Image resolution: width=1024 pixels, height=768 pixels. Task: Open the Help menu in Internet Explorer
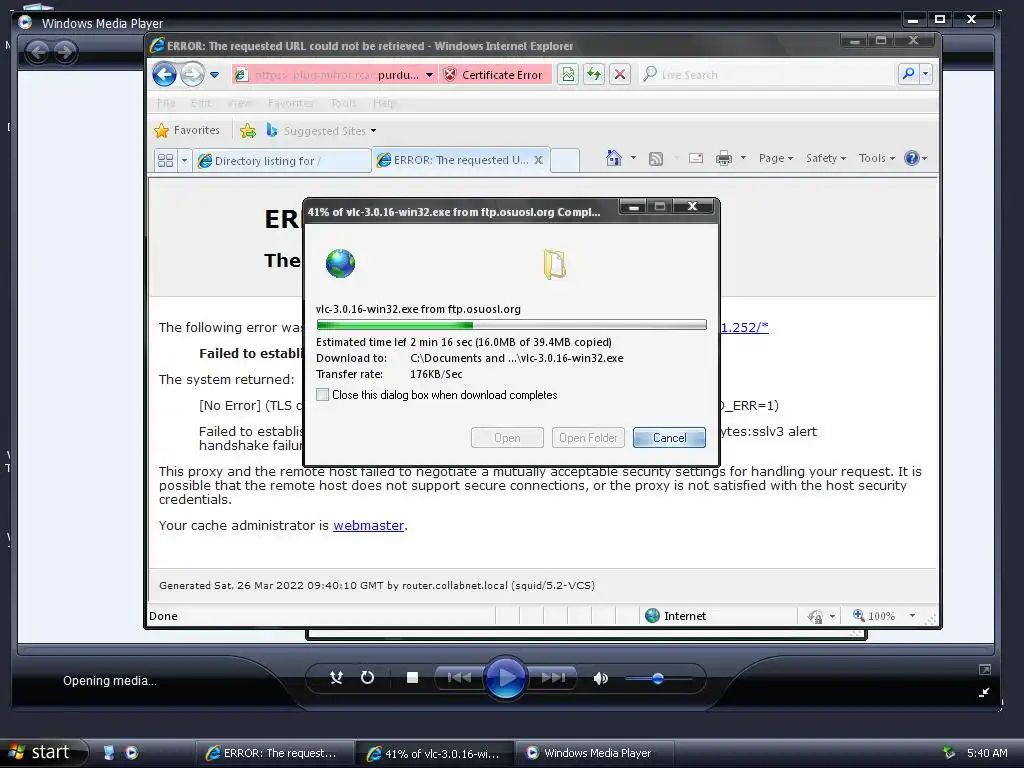coord(385,103)
